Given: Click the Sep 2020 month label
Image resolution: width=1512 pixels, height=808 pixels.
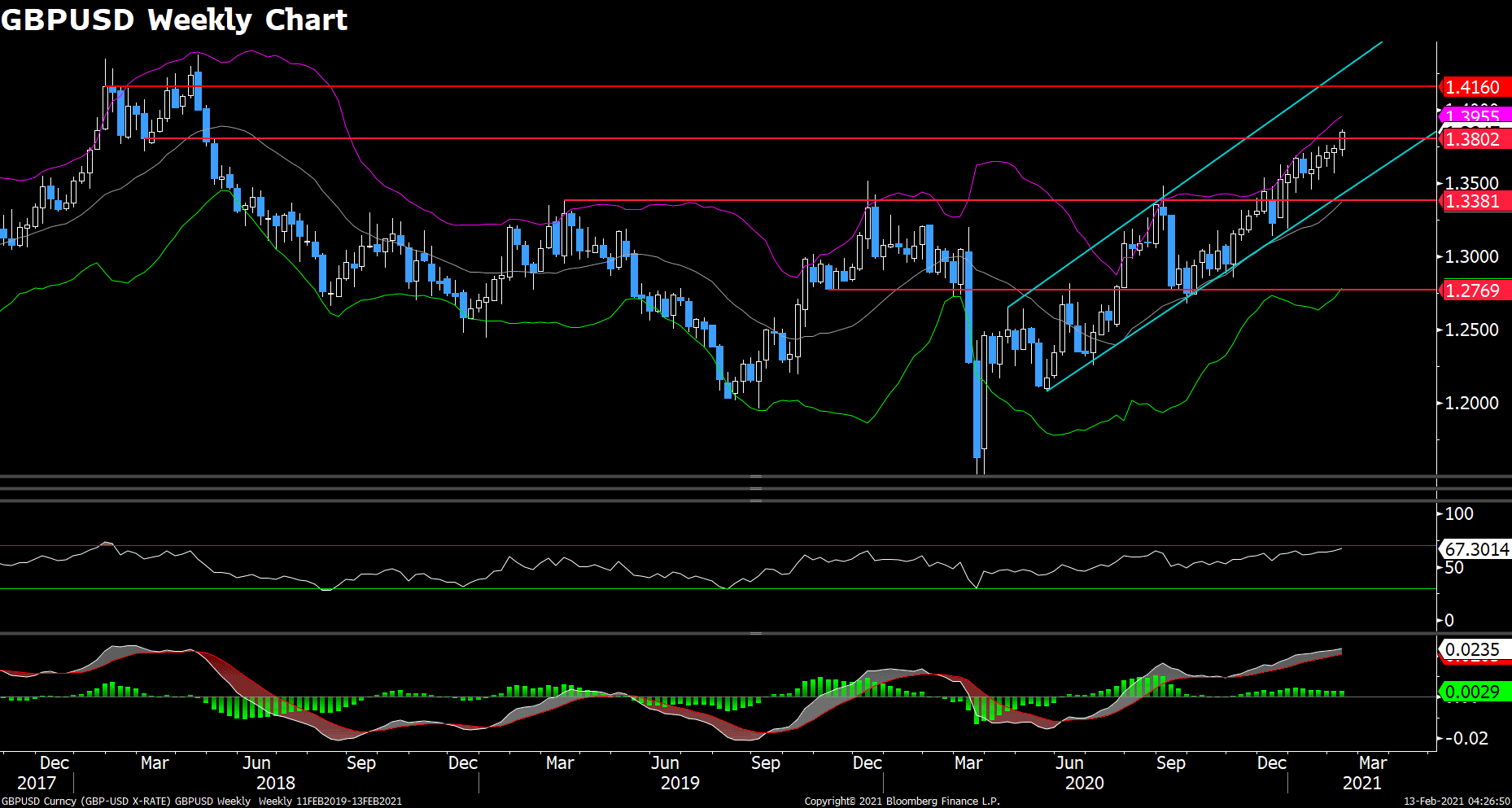Looking at the screenshot, I should click(x=1171, y=762).
